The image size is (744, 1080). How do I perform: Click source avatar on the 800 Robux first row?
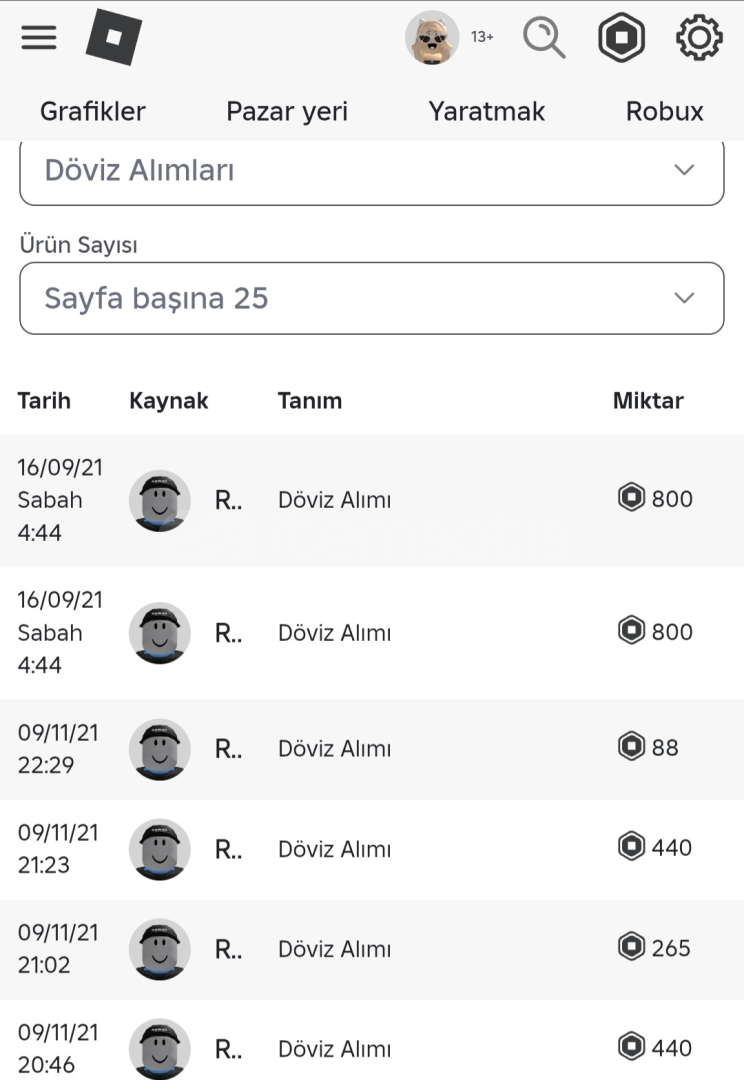[x=160, y=500]
